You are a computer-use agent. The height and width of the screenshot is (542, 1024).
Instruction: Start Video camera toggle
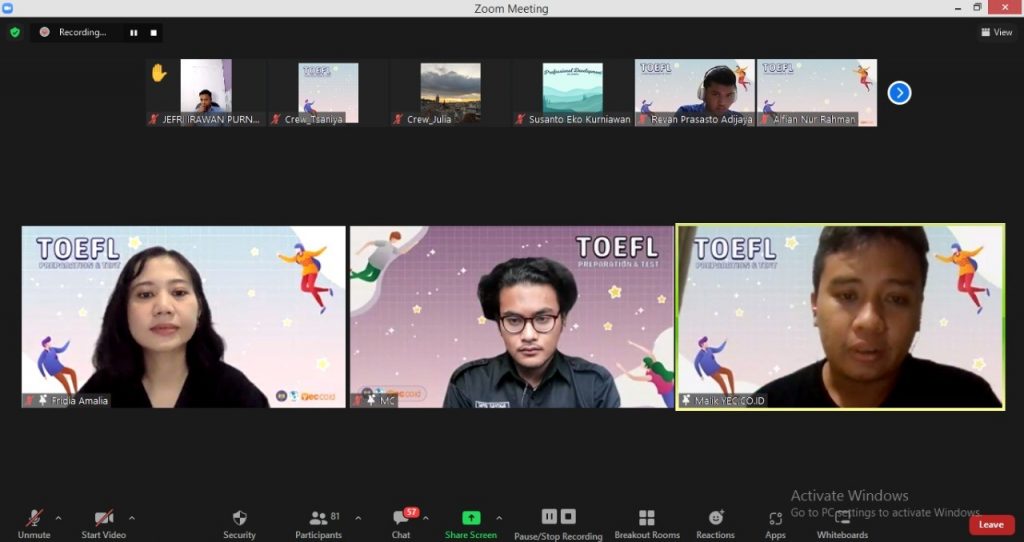pos(103,518)
